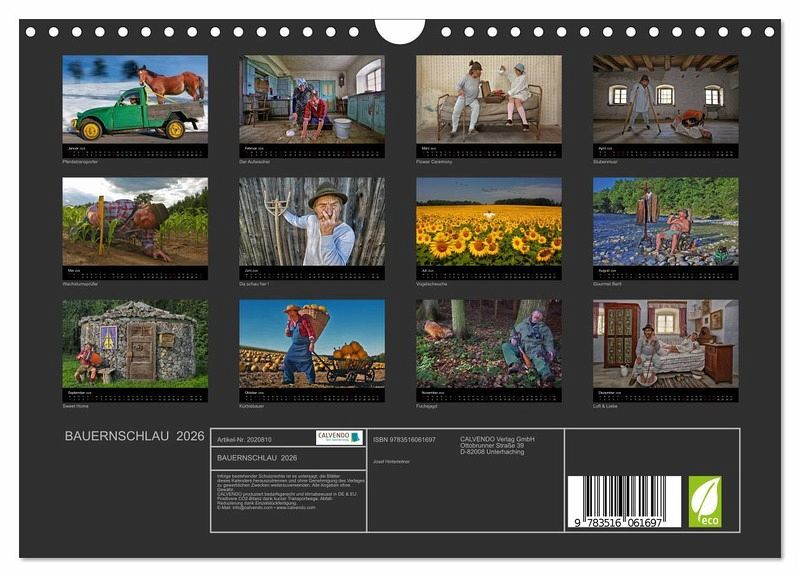This screenshot has height=577, width=800.
Task: Select the February 'Der Aufwischer' kitchen photo
Action: coord(312,99)
